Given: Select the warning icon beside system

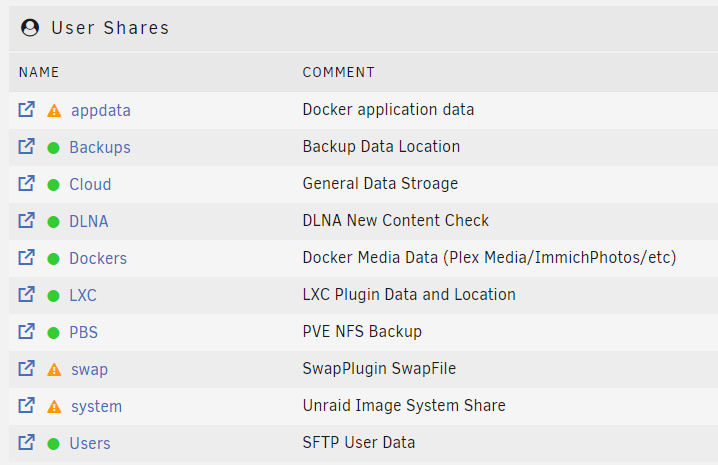Looking at the screenshot, I should (54, 407).
